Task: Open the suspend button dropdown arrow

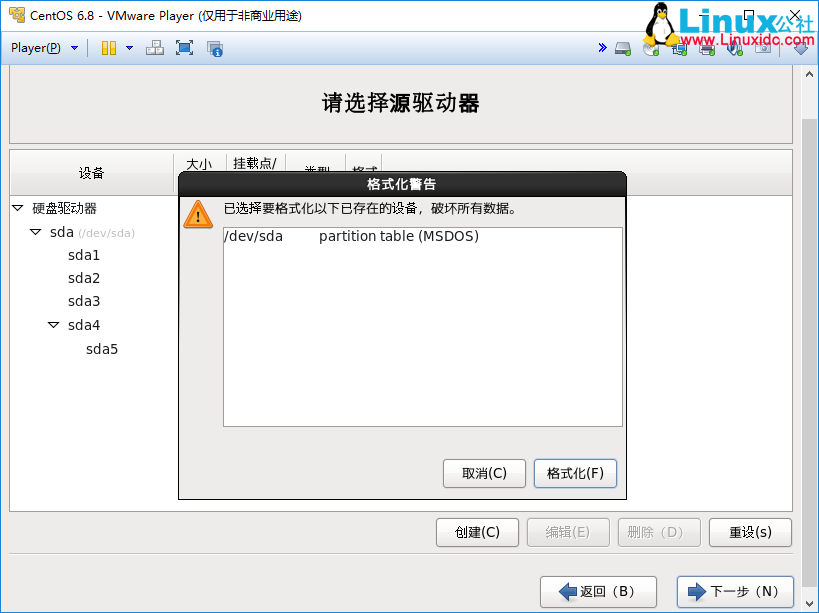Action: tap(129, 47)
